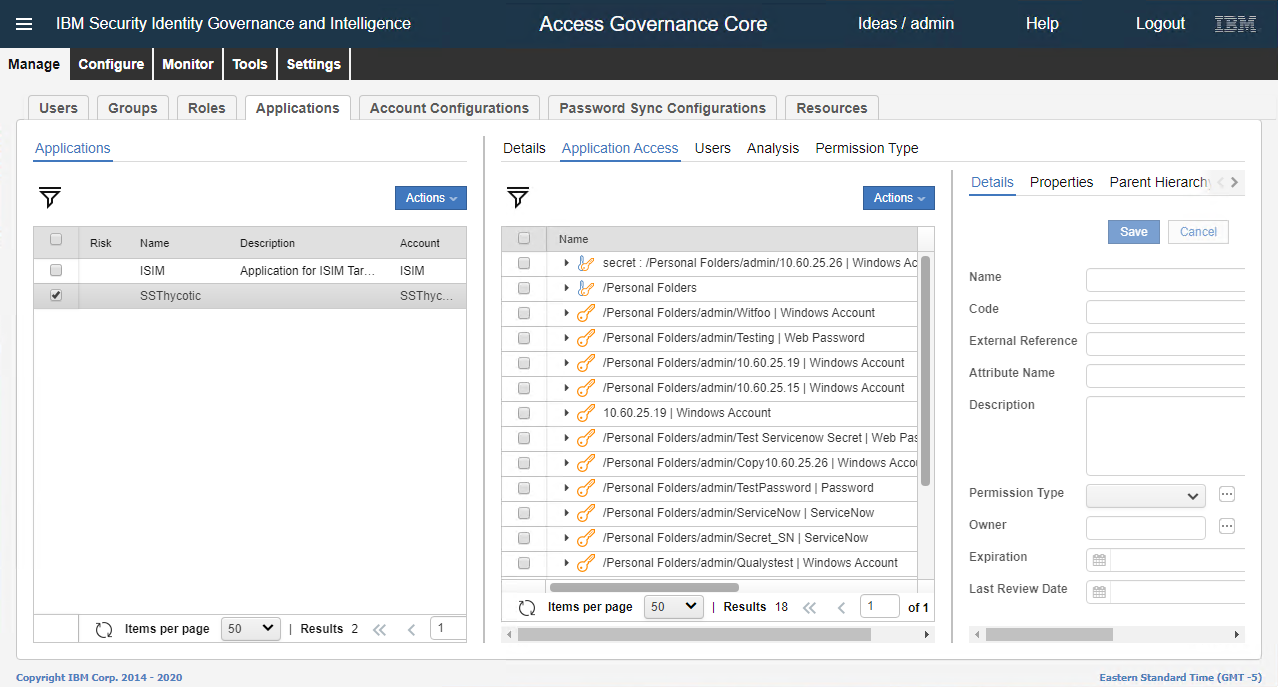This screenshot has width=1278, height=687.
Task: Open the Applications list filter
Action: tap(49, 198)
